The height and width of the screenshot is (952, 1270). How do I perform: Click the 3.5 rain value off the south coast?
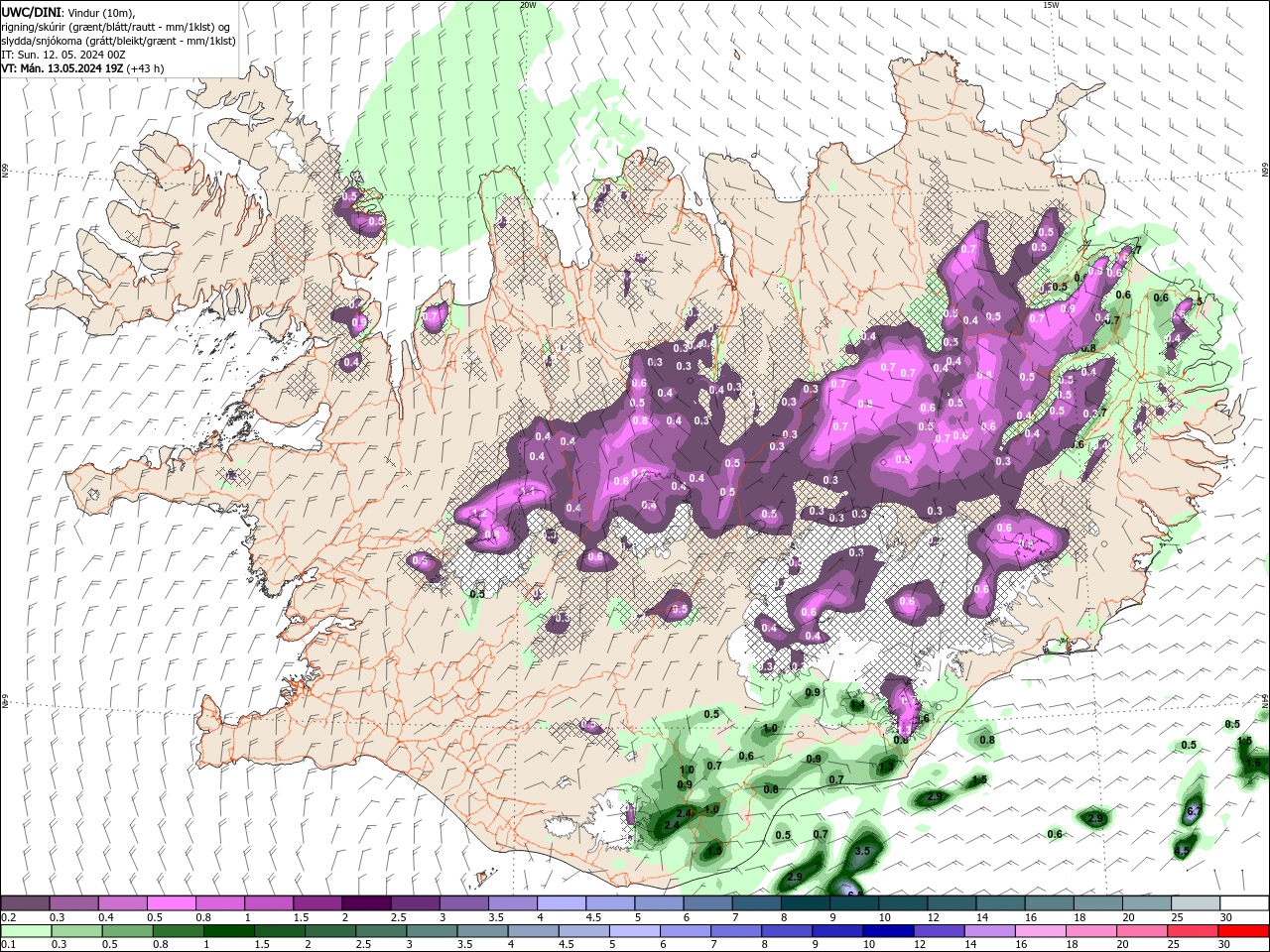(x=862, y=851)
